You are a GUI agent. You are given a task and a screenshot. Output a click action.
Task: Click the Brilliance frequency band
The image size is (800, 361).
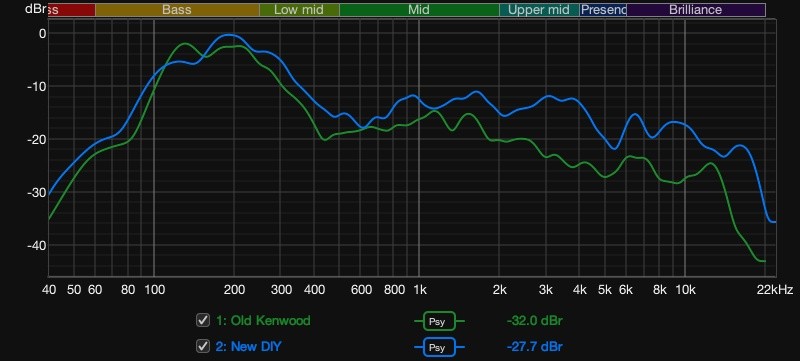[x=696, y=10]
